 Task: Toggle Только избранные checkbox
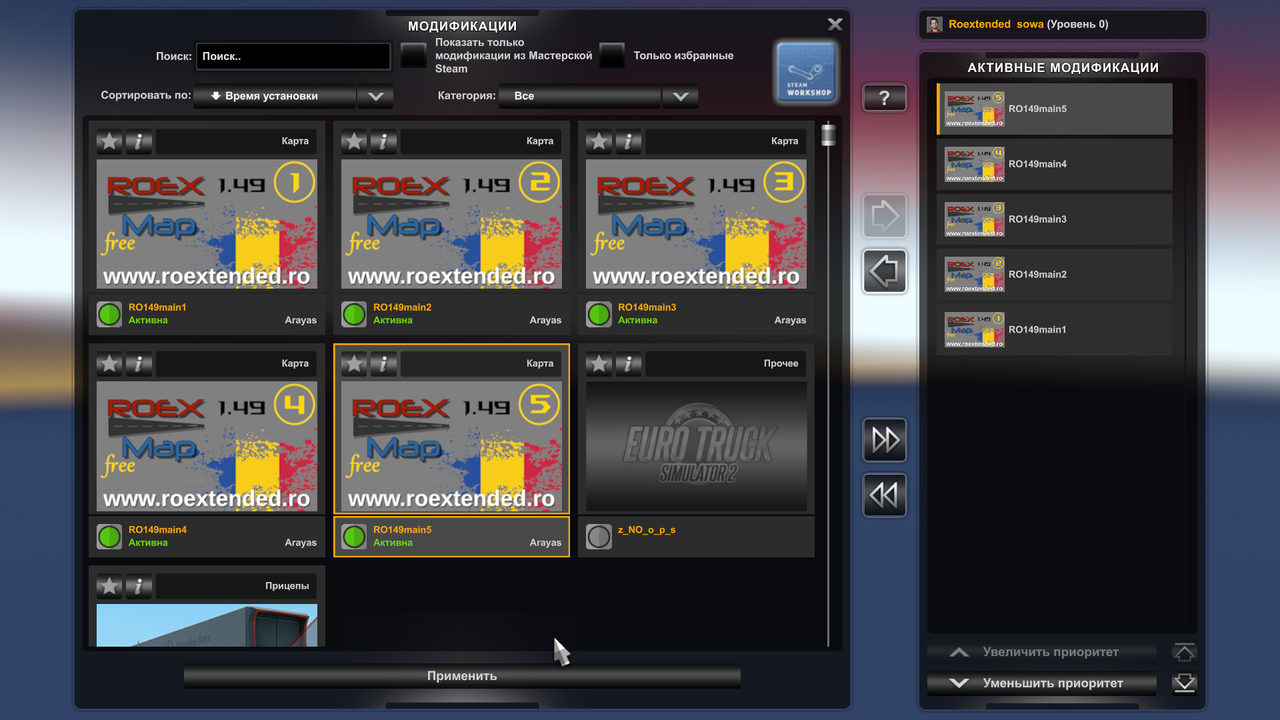coord(612,56)
